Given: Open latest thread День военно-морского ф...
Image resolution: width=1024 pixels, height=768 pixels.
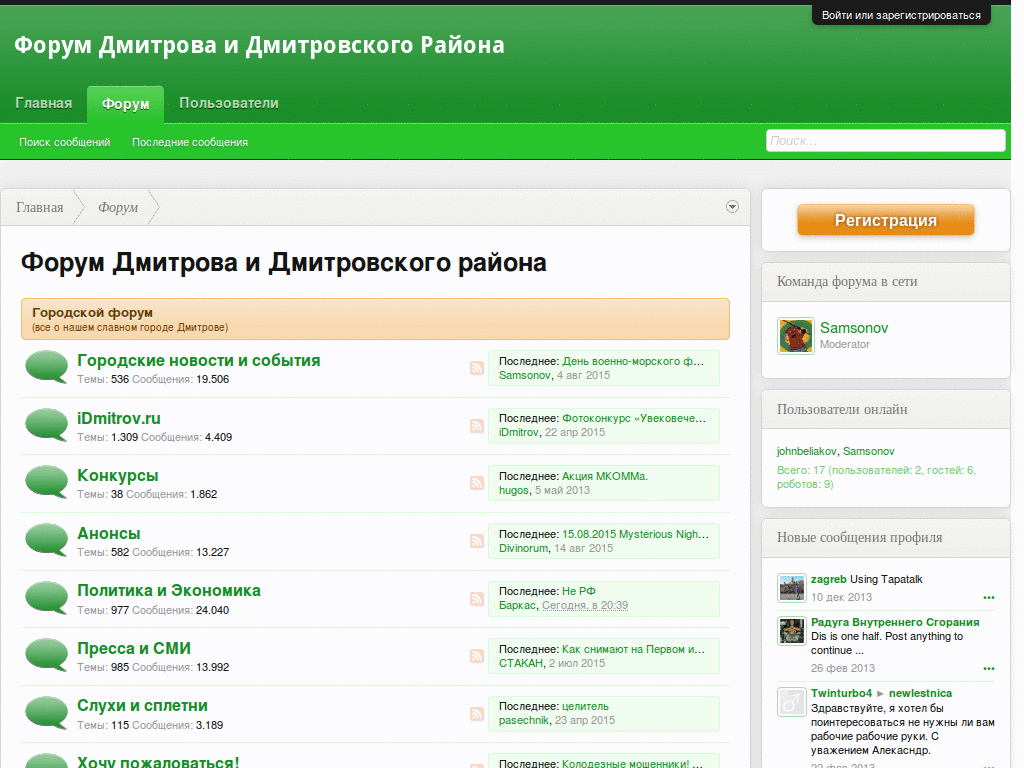Looking at the screenshot, I should (x=633, y=361).
